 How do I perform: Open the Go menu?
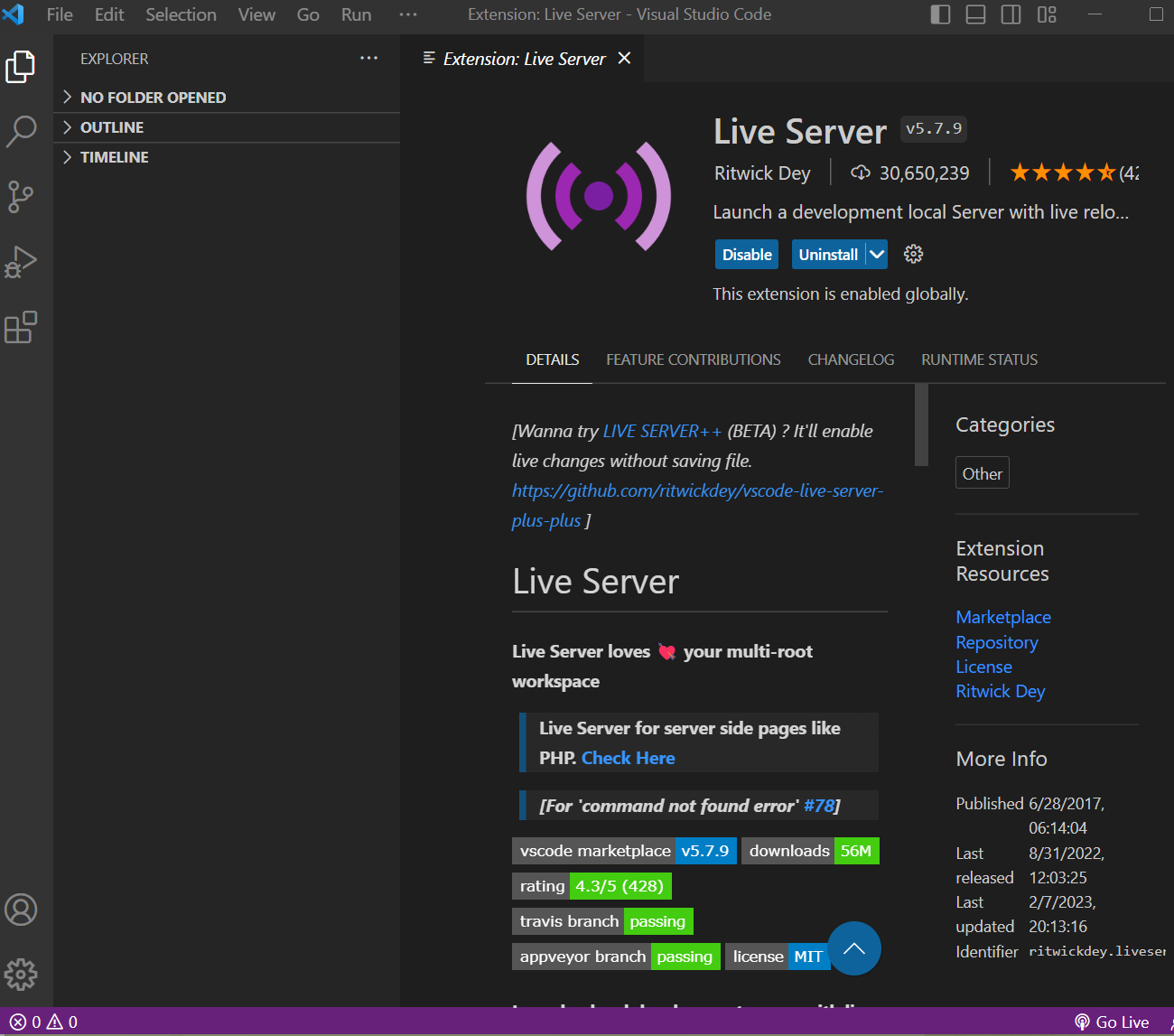308,14
